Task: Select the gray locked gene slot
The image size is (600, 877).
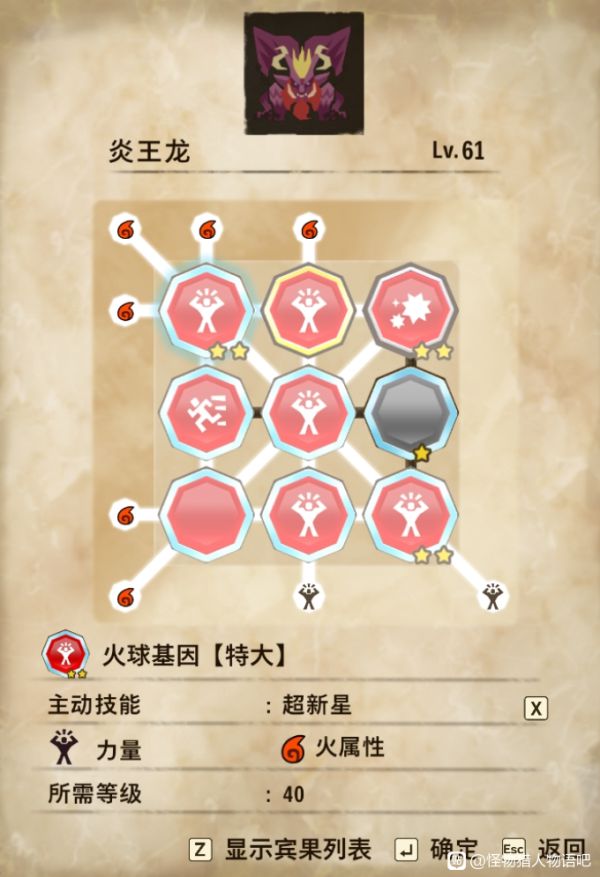Action: (x=411, y=413)
